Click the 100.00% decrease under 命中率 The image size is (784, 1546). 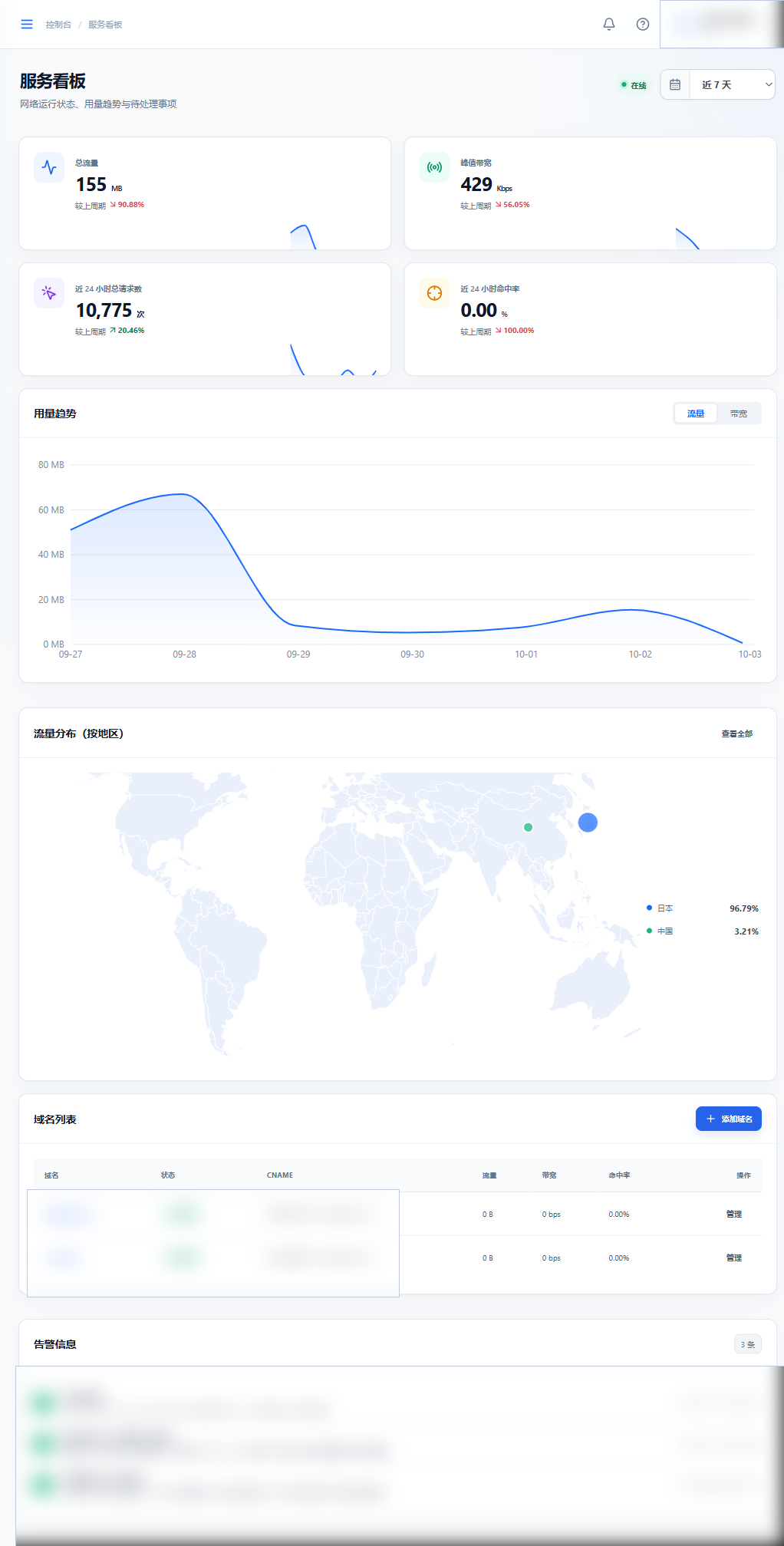click(x=515, y=331)
